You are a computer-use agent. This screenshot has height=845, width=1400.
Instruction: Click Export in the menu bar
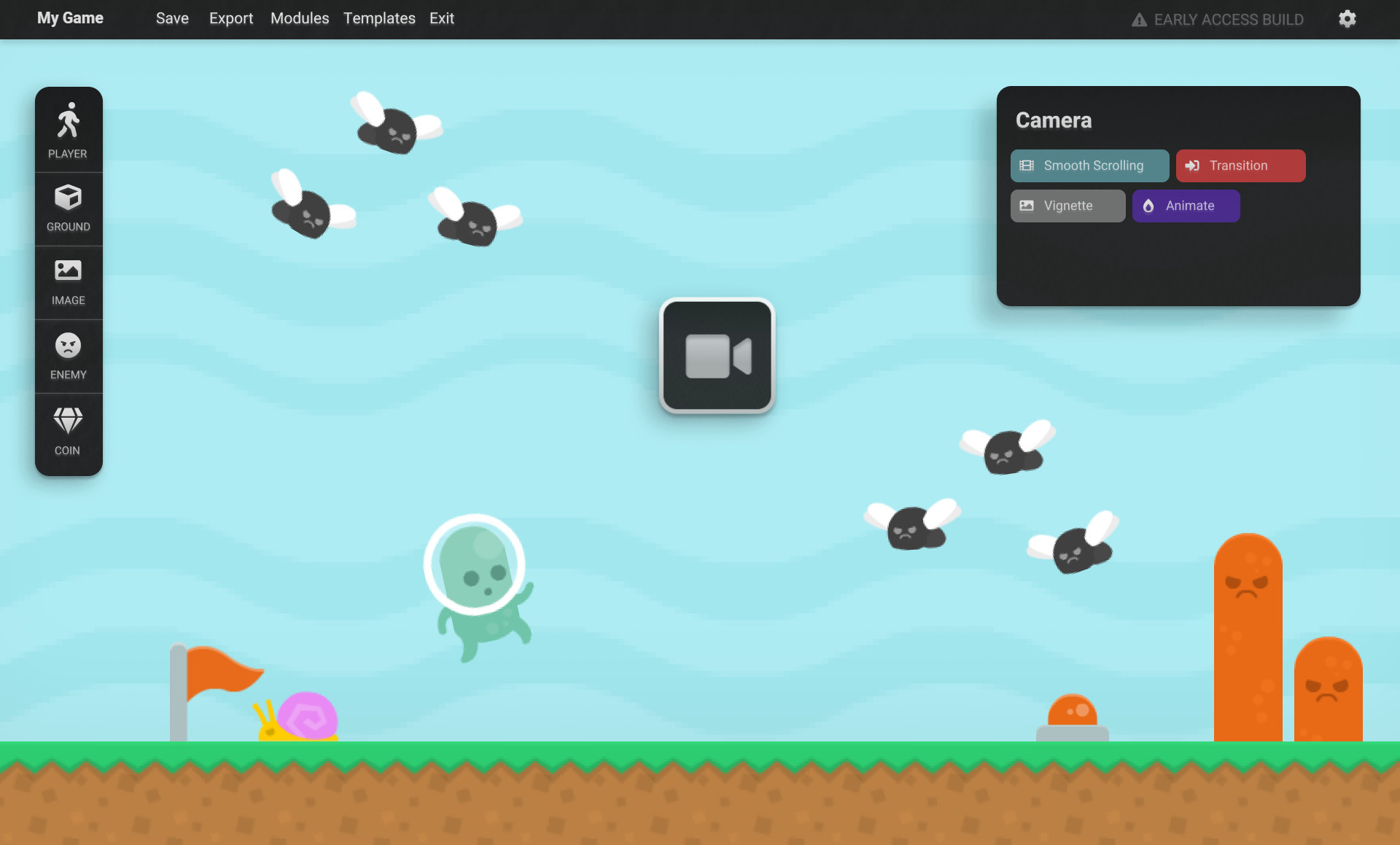(x=231, y=18)
